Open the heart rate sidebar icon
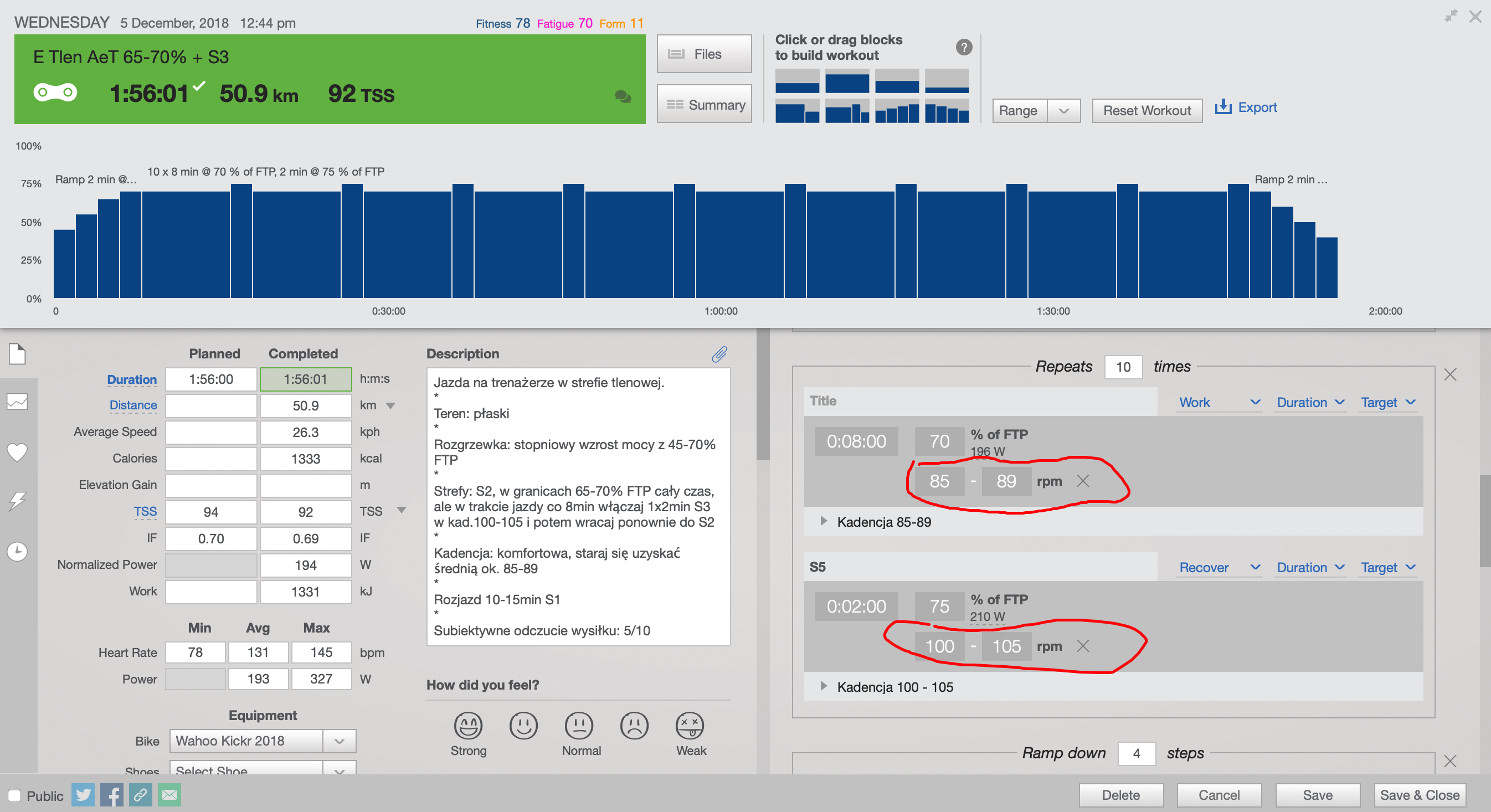The height and width of the screenshot is (812, 1491). 17,453
